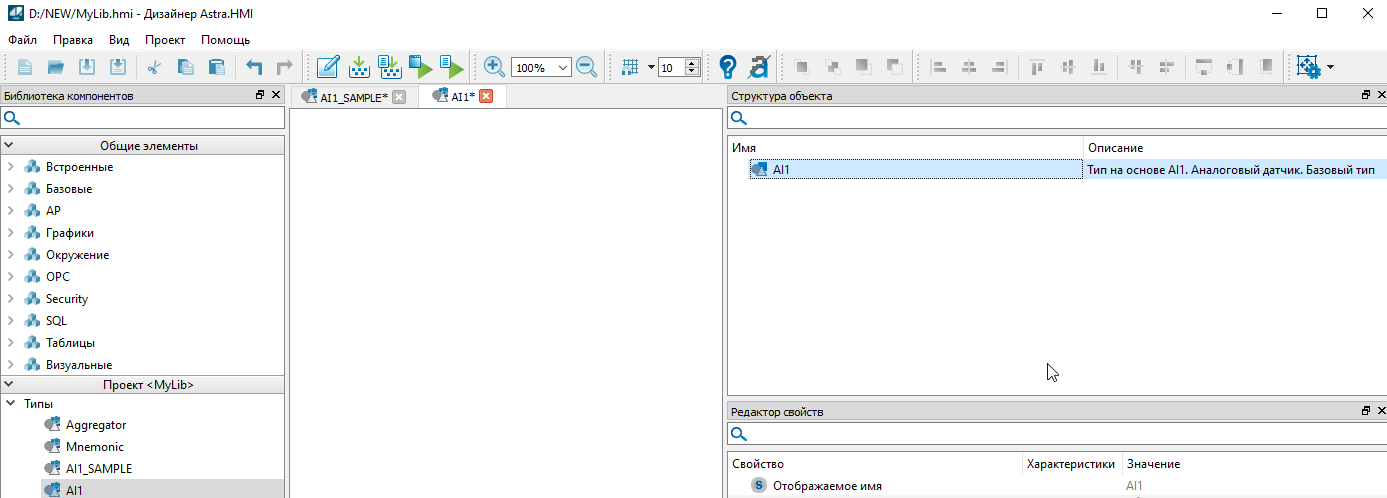Click the crossed-out letter 'a' icon
The width and height of the screenshot is (1387, 498).
(x=759, y=67)
